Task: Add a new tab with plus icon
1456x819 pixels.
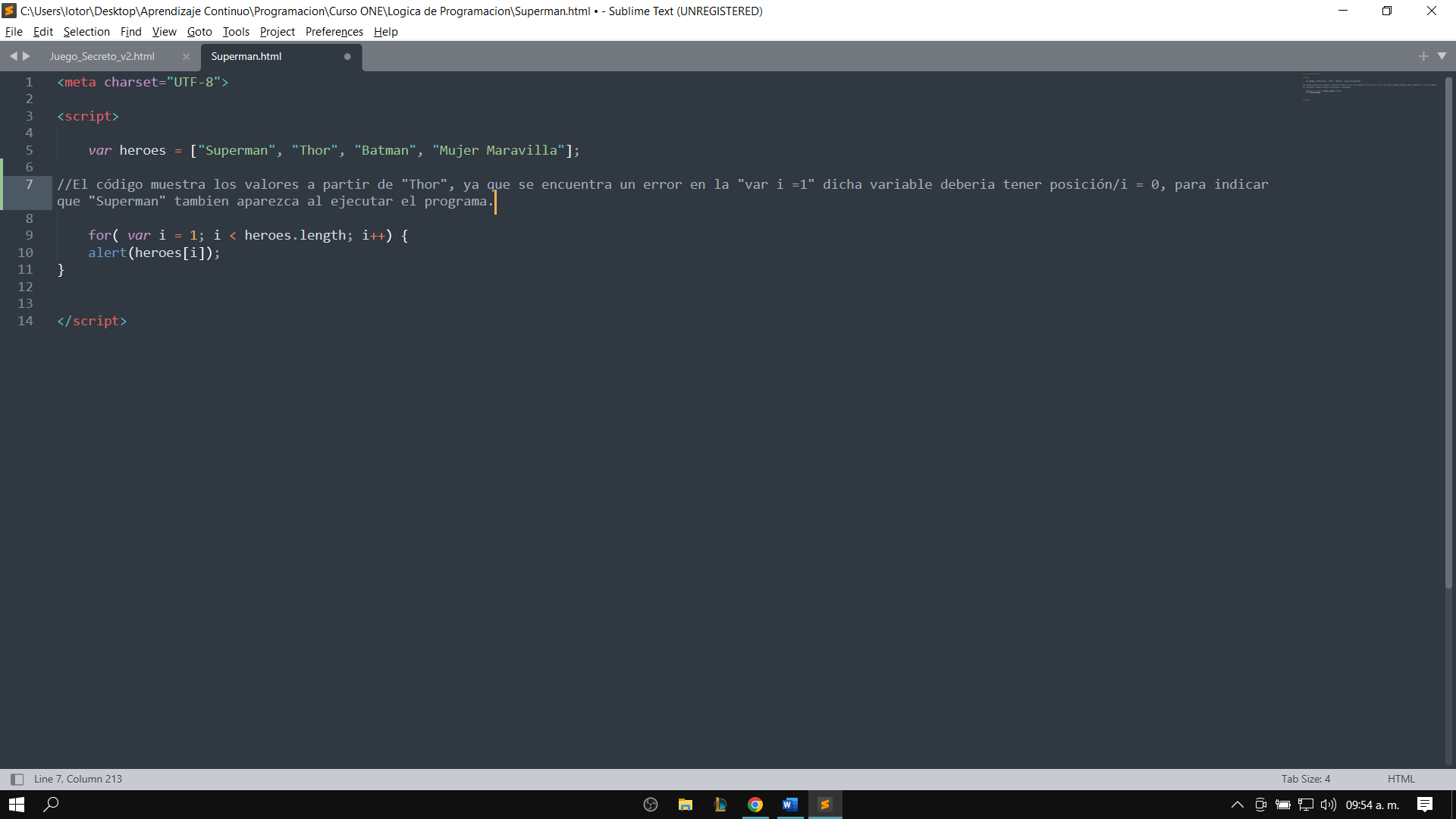Action: (x=1423, y=56)
